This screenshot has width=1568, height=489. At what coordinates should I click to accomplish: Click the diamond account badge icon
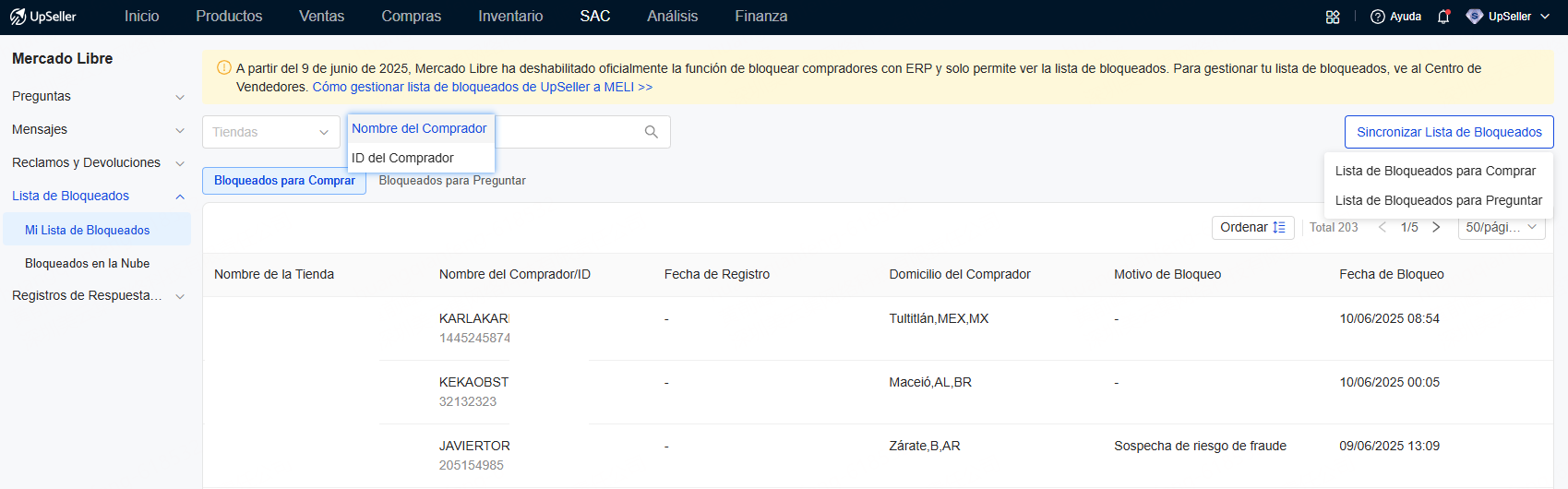(x=1475, y=17)
